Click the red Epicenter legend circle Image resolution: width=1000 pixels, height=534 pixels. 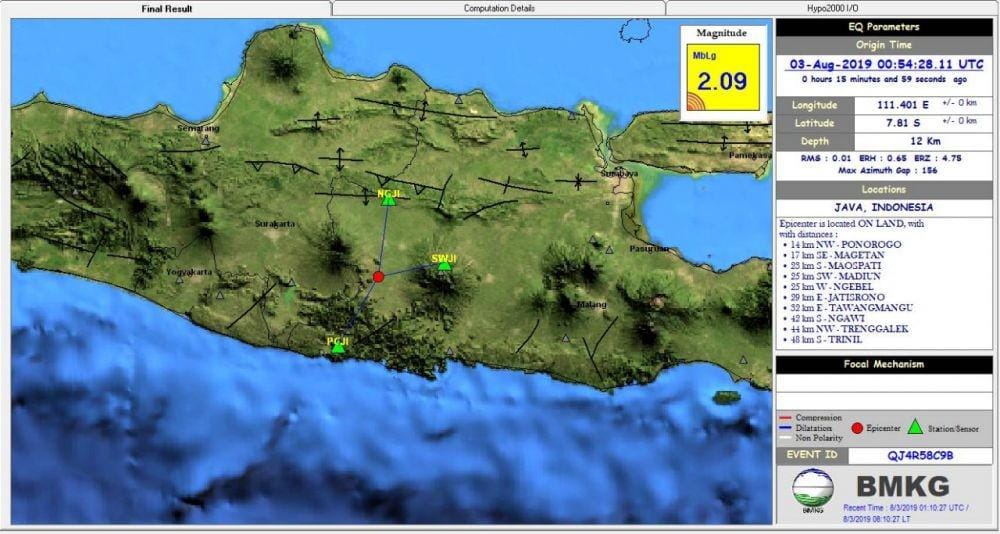point(856,428)
